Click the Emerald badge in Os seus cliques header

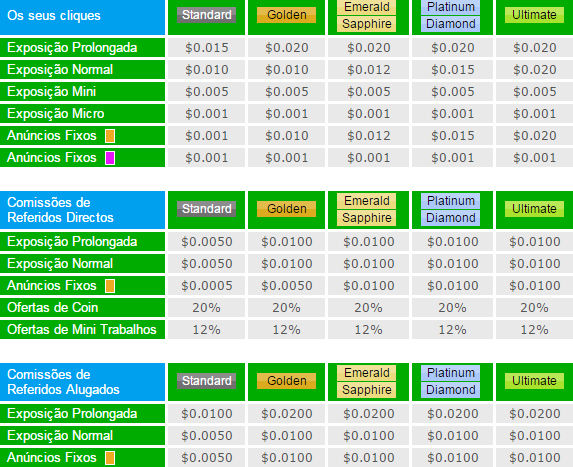(367, 7)
